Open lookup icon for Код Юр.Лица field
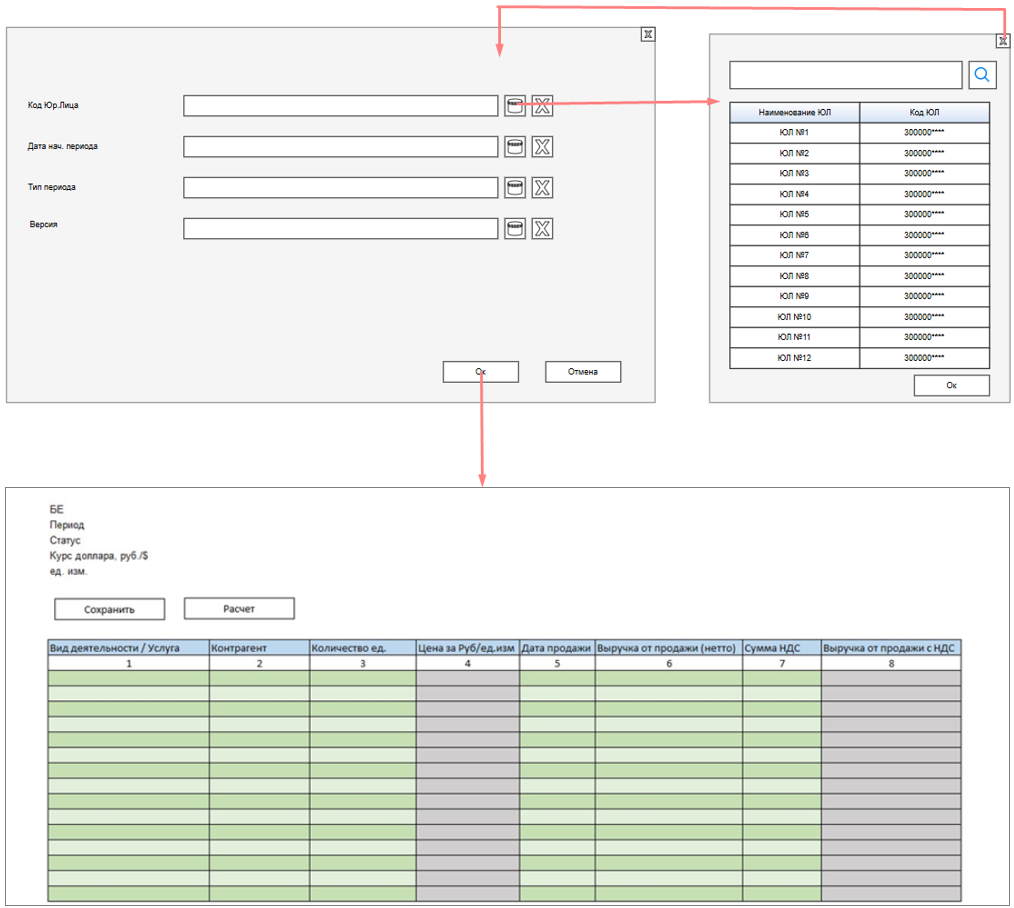The image size is (1014, 908). (x=514, y=106)
